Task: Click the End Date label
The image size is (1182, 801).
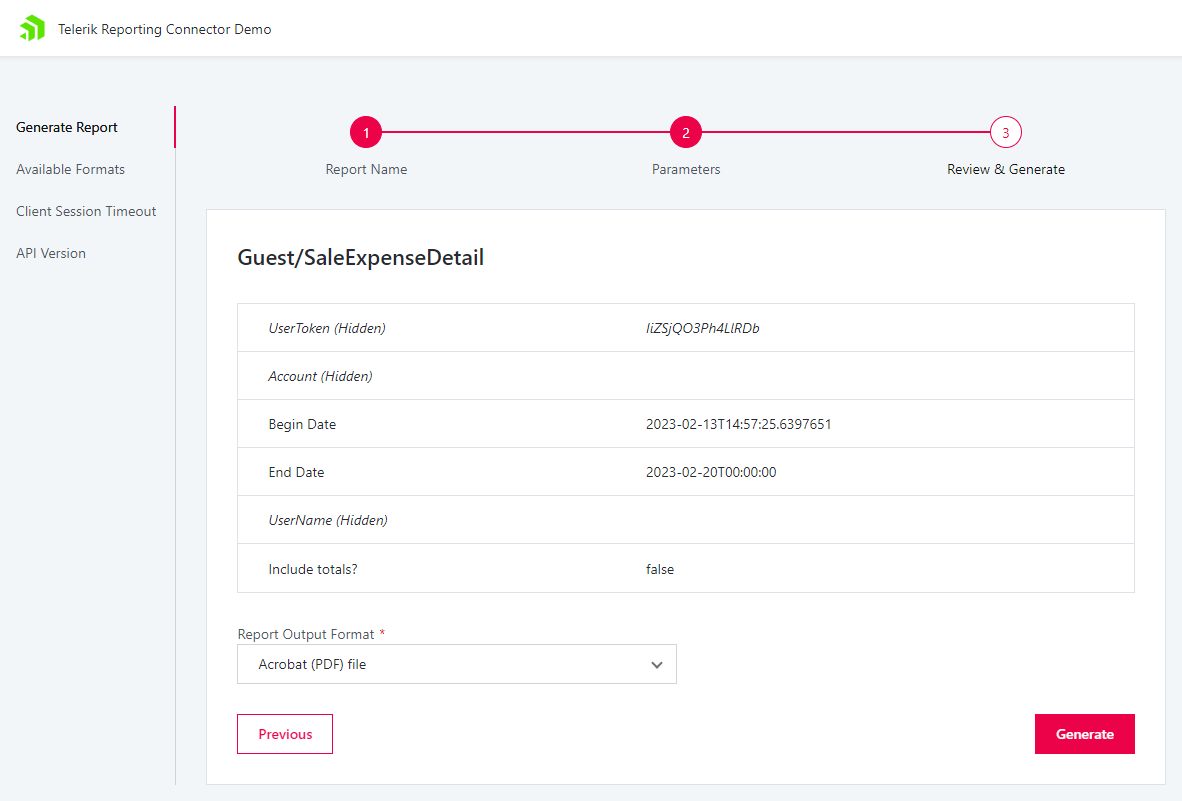Action: pos(296,472)
